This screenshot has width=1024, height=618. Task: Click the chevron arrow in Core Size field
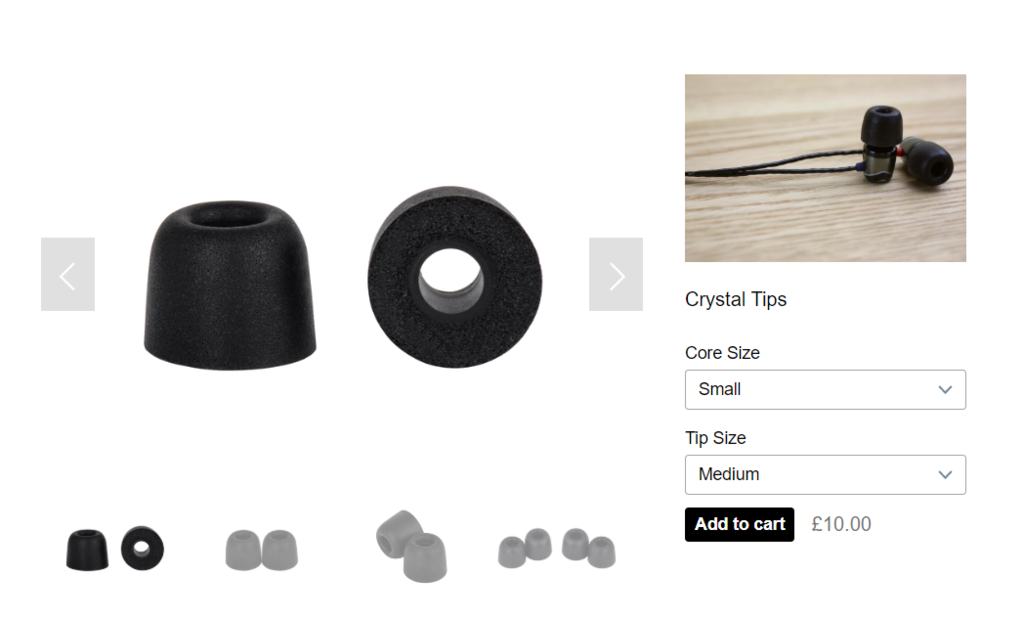pos(945,390)
